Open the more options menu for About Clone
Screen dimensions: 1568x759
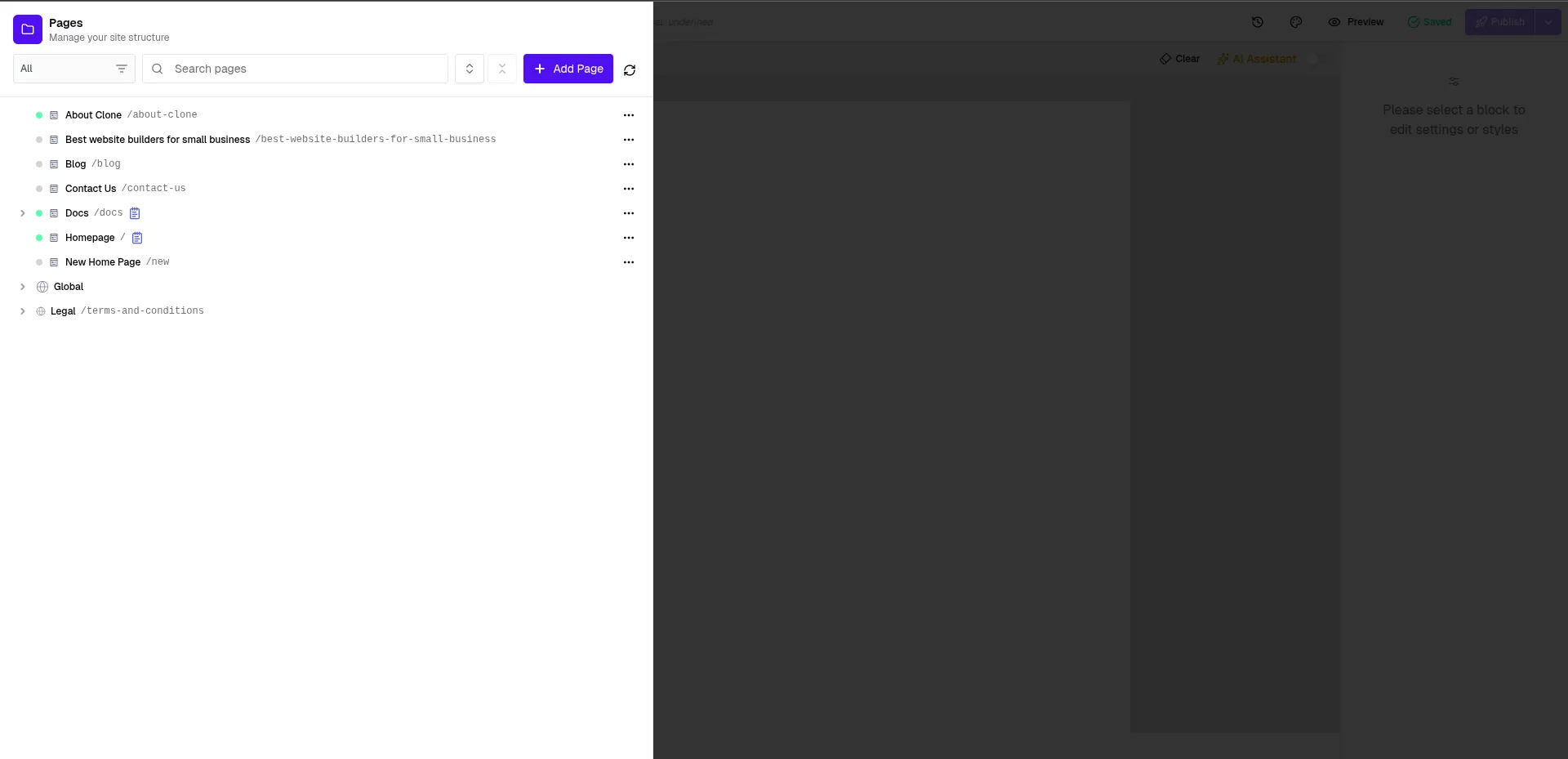tap(628, 115)
